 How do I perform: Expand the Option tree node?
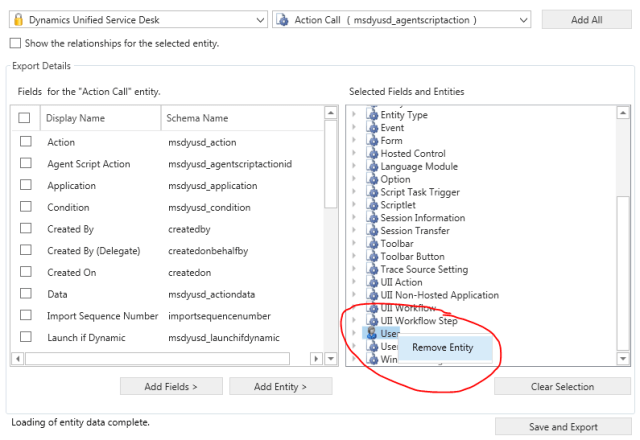[x=354, y=179]
